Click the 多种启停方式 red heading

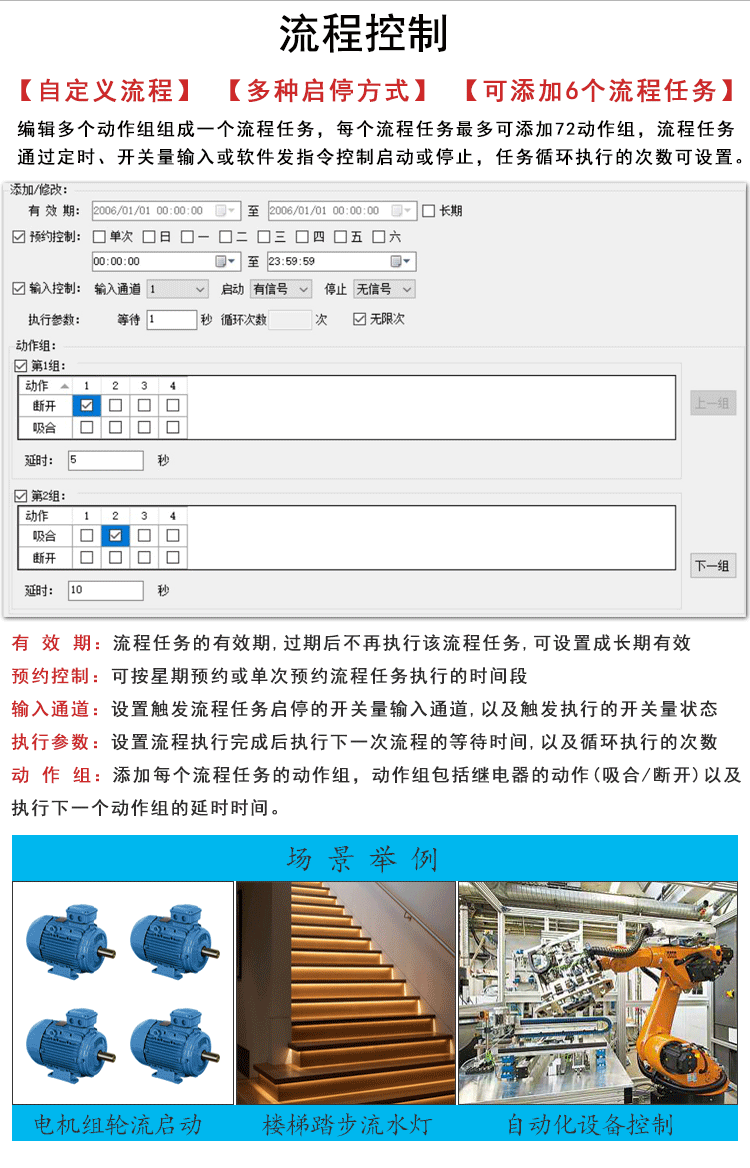click(x=328, y=91)
